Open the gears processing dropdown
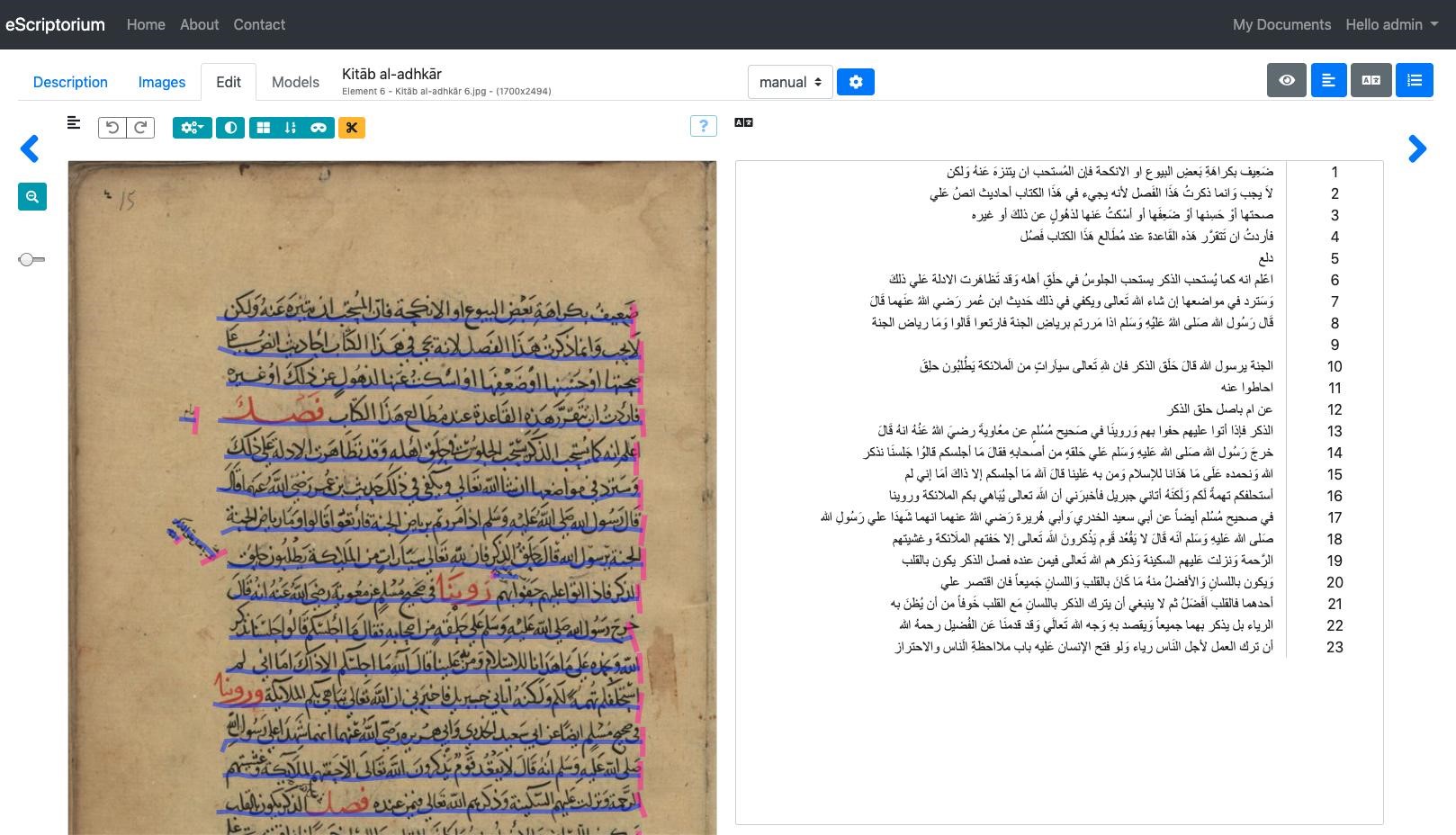Viewport: 1456px width, 835px height. pyautogui.click(x=192, y=127)
